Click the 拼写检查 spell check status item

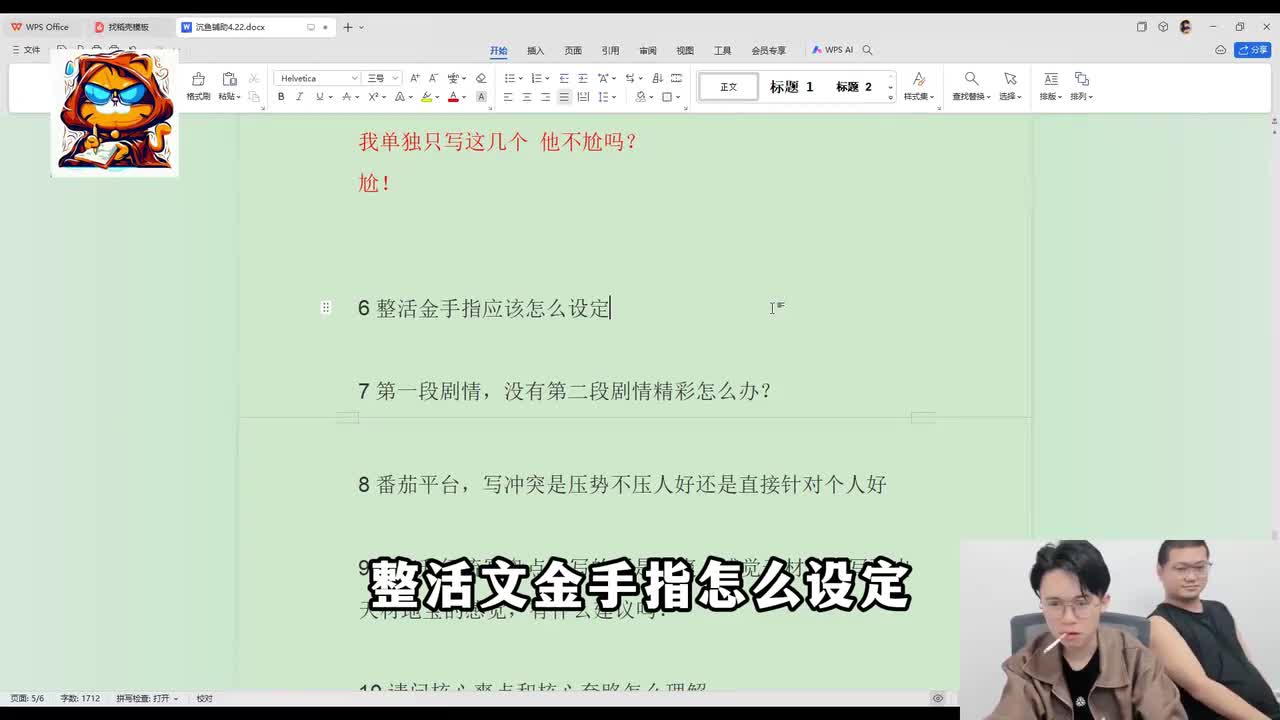[x=146, y=698]
